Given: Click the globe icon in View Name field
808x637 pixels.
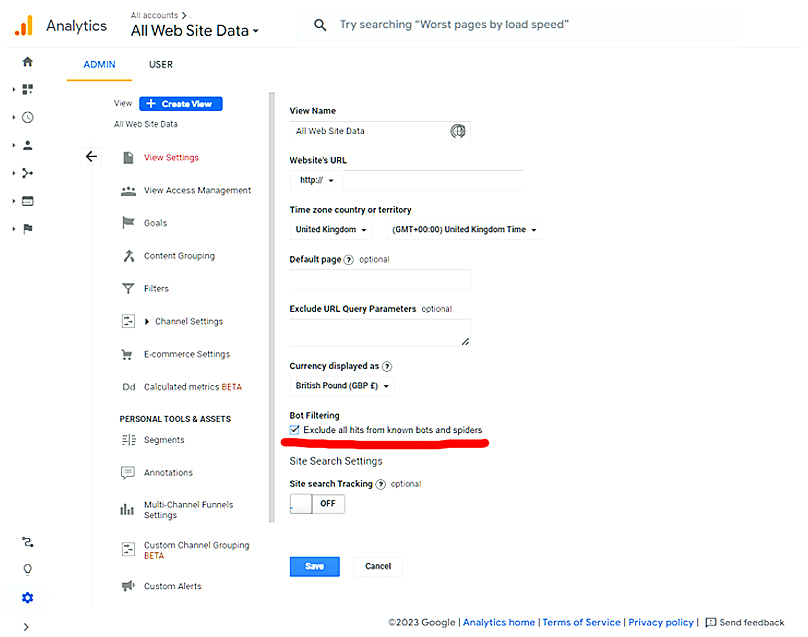Looking at the screenshot, I should point(458,131).
